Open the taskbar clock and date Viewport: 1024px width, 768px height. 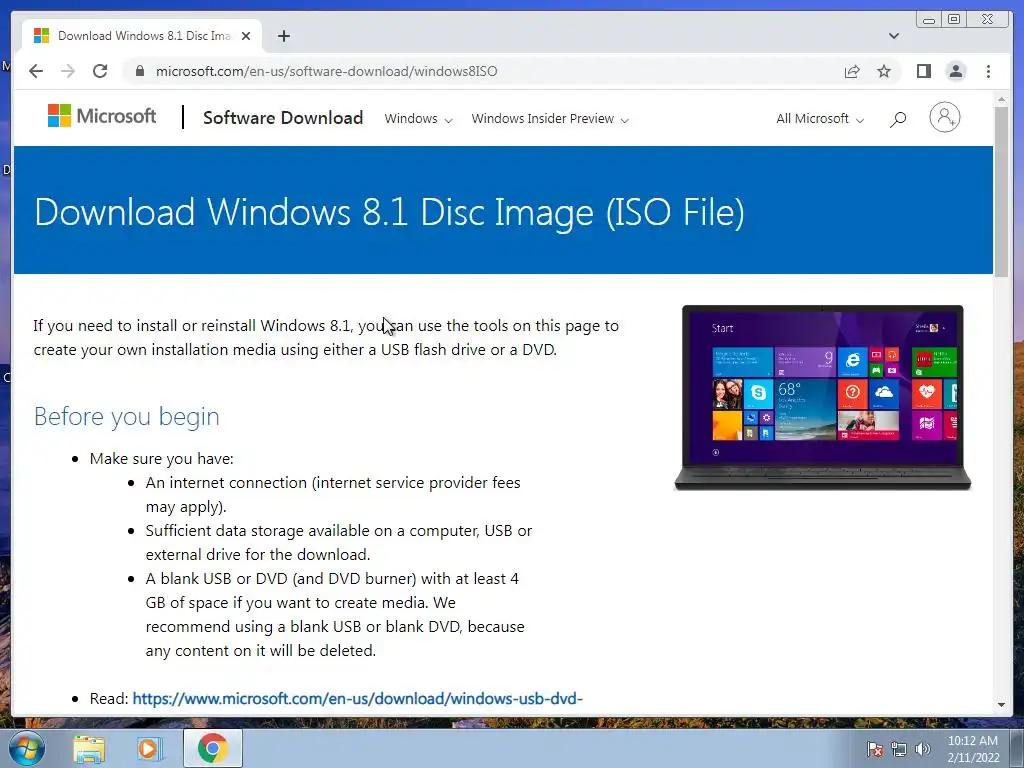[973, 749]
